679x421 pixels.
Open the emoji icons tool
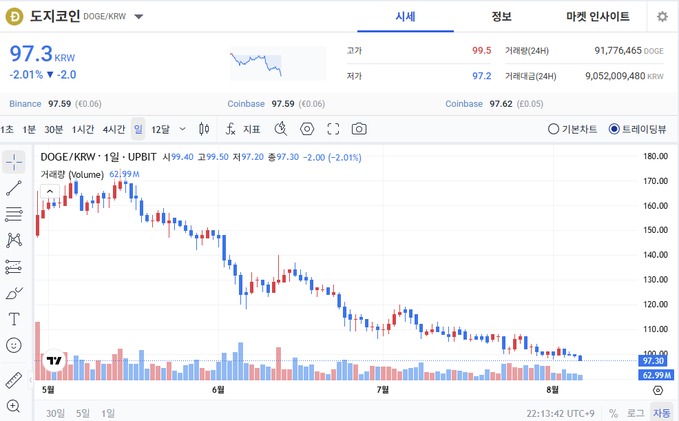pos(14,345)
